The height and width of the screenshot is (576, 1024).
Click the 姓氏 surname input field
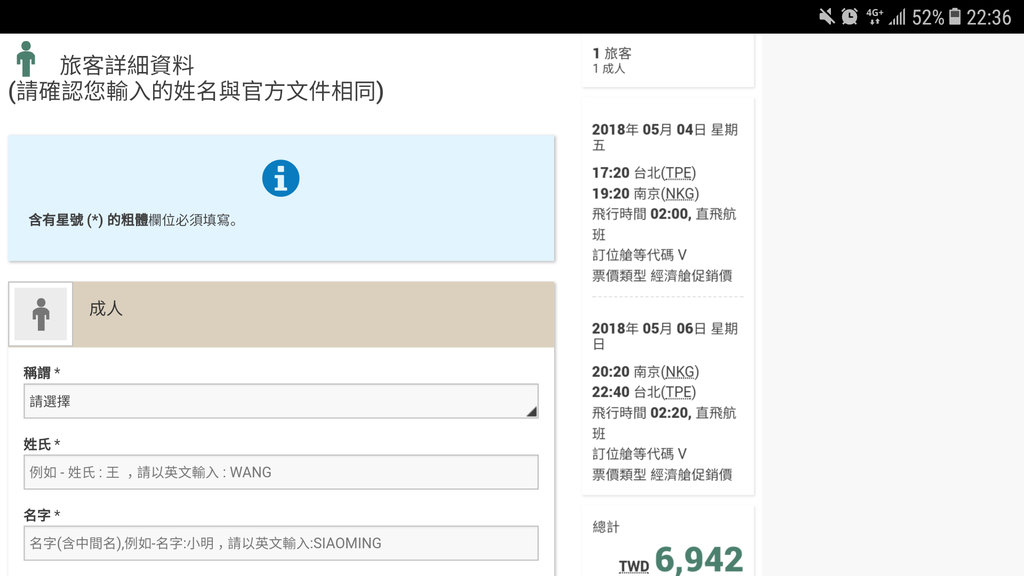click(281, 472)
